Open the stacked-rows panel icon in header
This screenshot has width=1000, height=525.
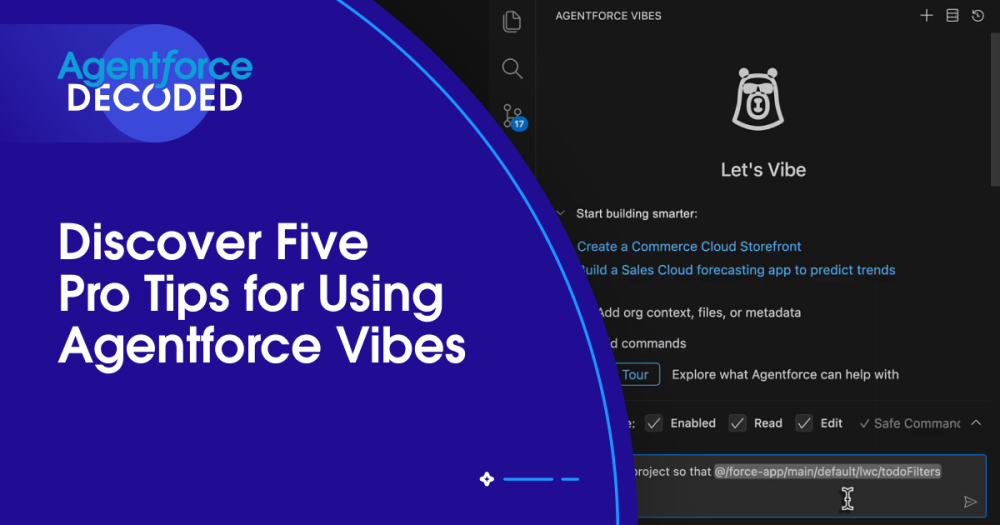tap(952, 16)
